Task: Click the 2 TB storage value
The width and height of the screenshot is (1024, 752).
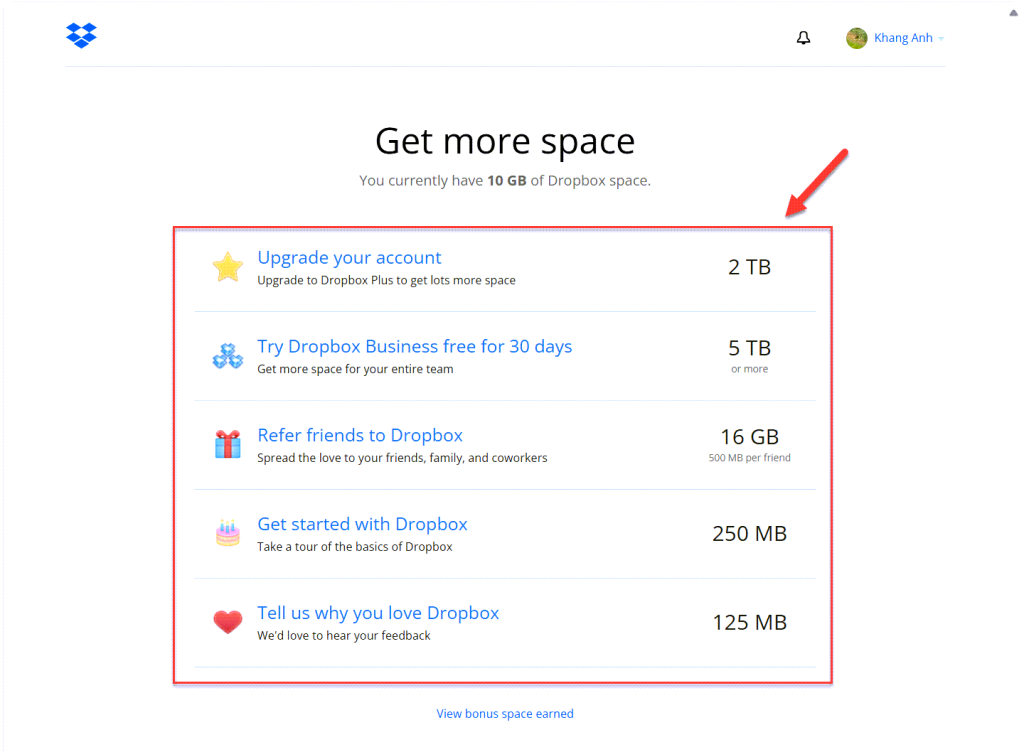Action: (750, 267)
